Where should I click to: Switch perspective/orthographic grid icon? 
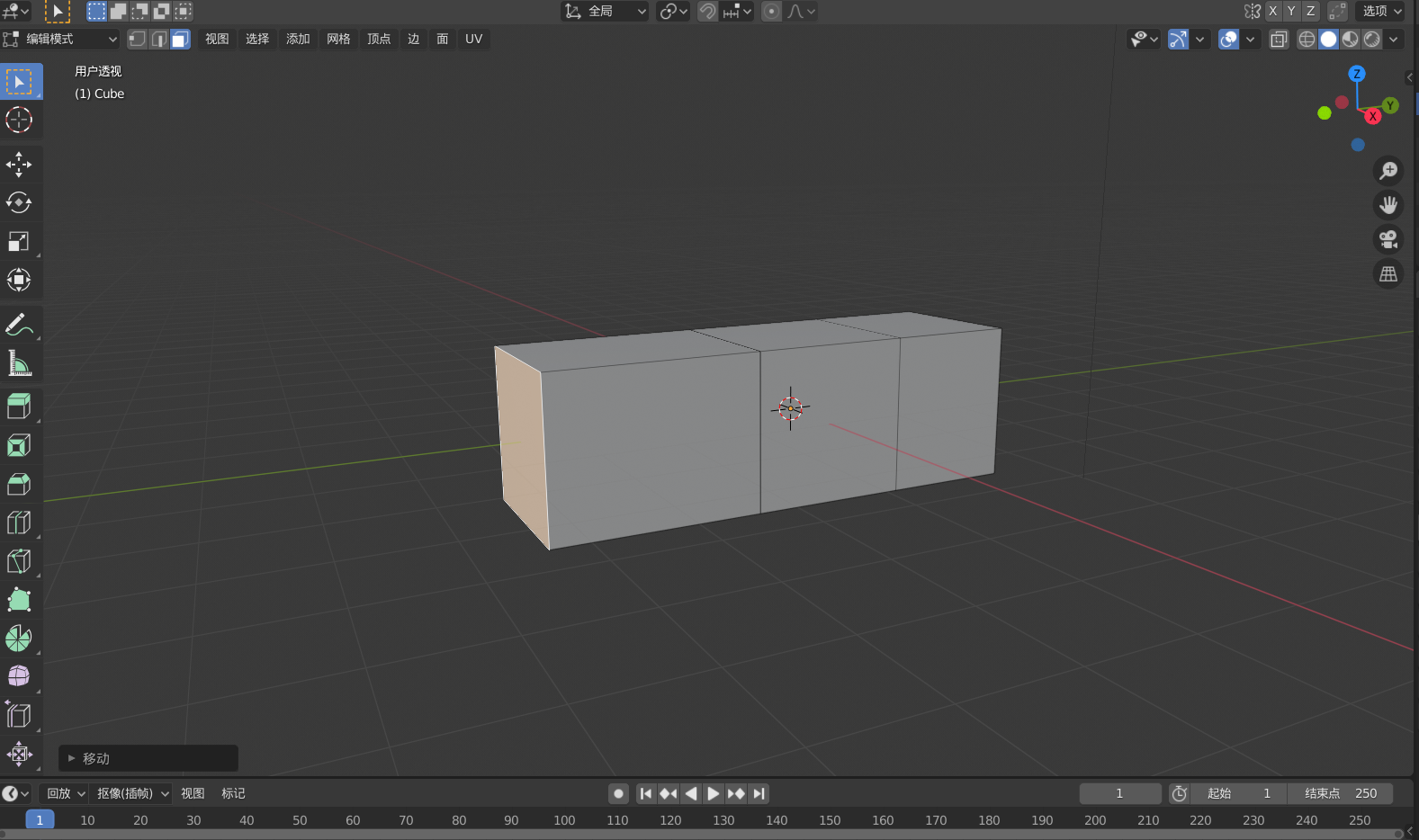pos(1388,273)
